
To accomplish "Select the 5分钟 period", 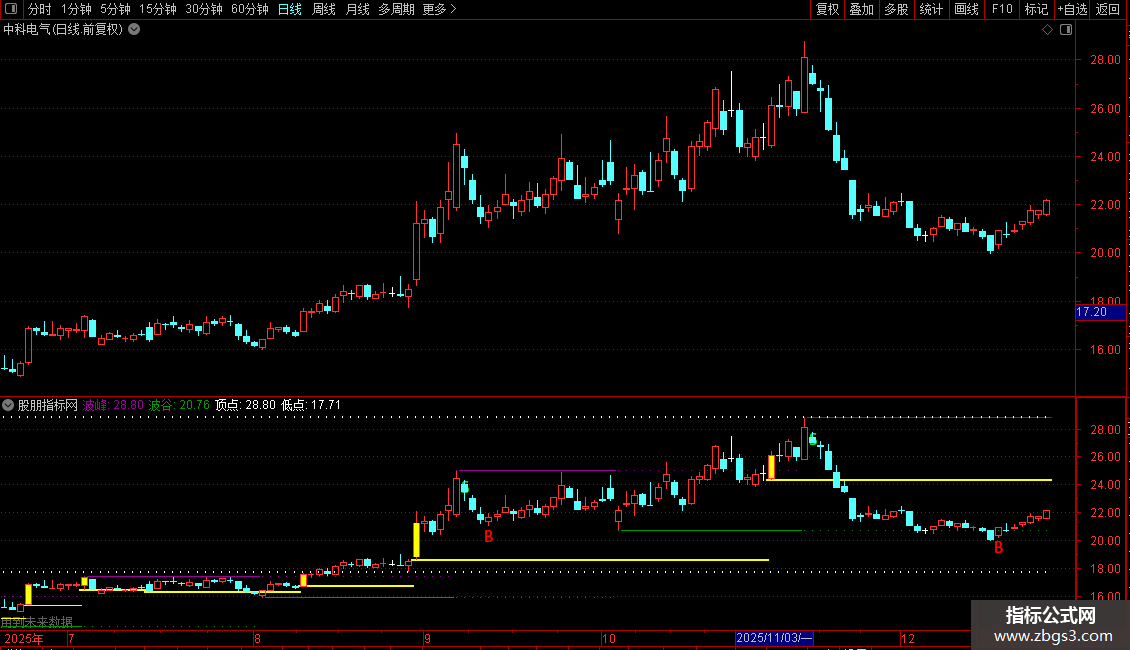I will pos(115,9).
